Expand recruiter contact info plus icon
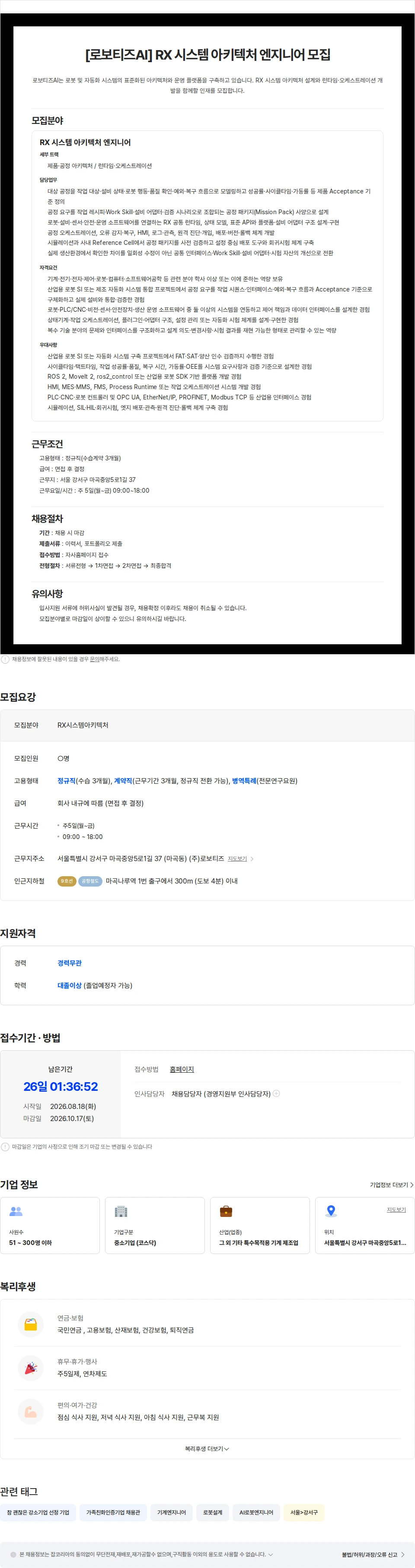This screenshot has height=1568, width=415. click(276, 1093)
